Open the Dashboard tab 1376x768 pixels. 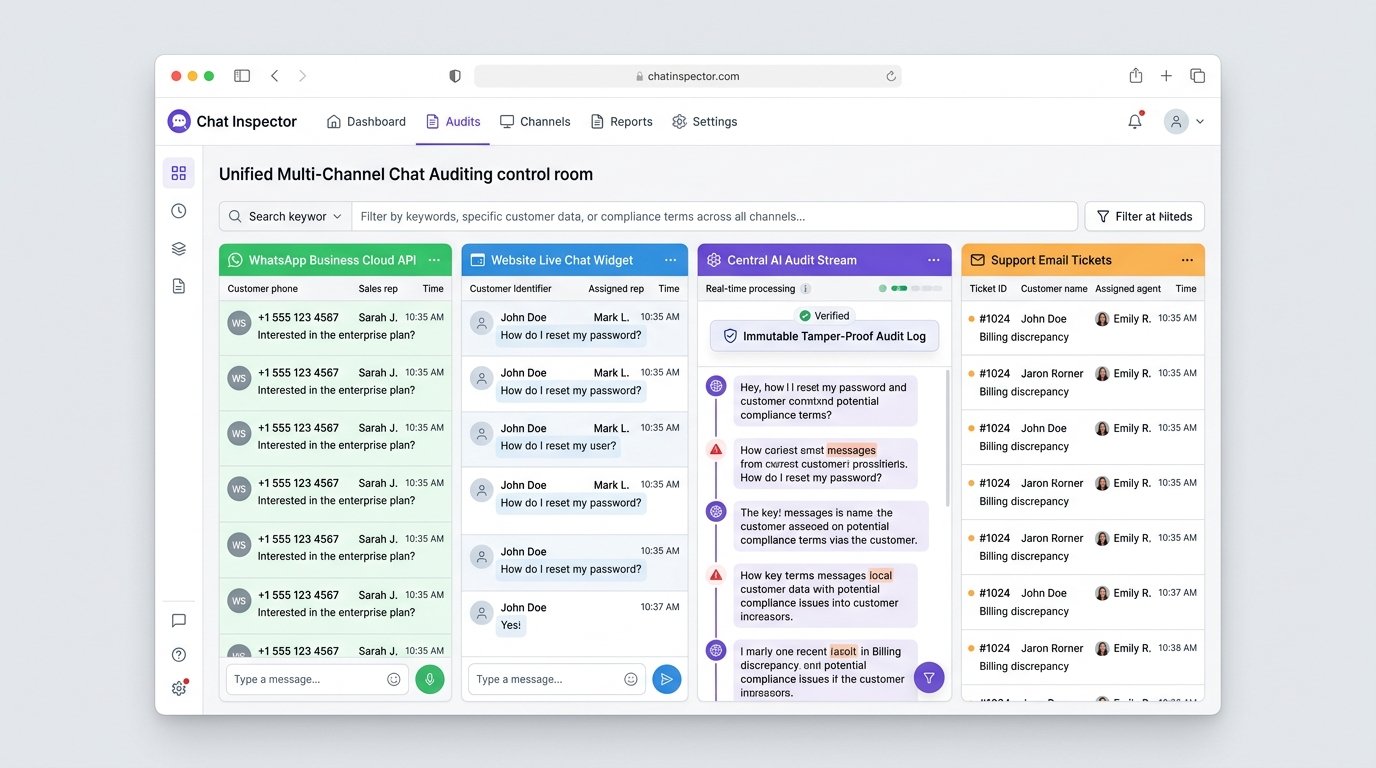click(x=366, y=121)
